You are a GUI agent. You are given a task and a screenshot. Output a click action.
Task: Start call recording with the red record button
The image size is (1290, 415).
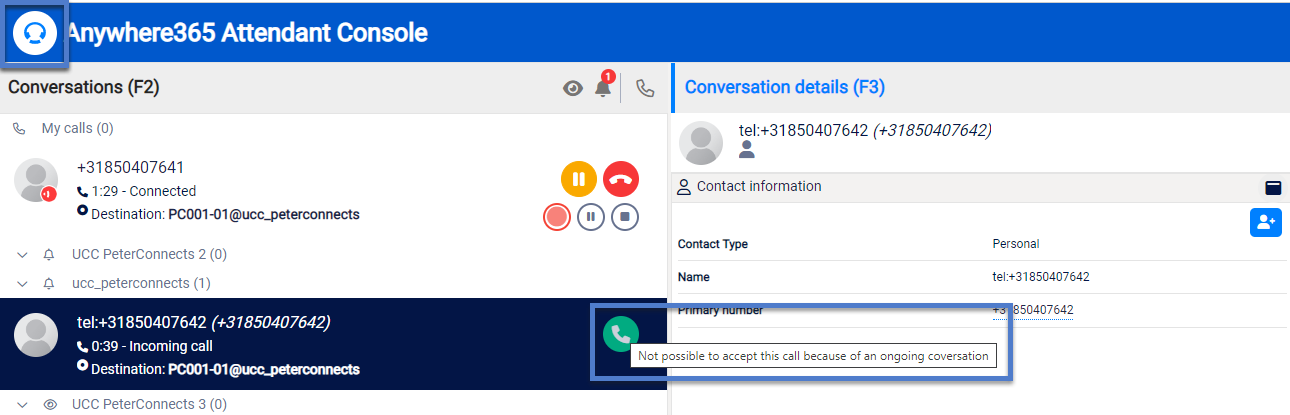pos(557,216)
